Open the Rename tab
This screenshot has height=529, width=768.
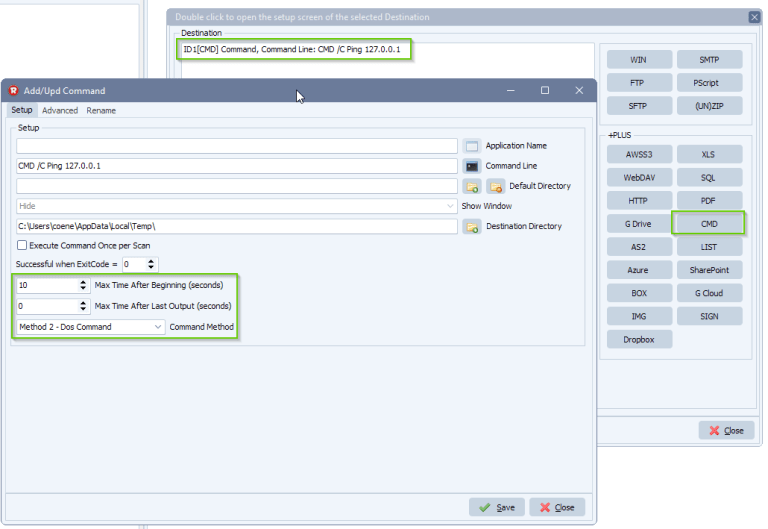[x=101, y=111]
